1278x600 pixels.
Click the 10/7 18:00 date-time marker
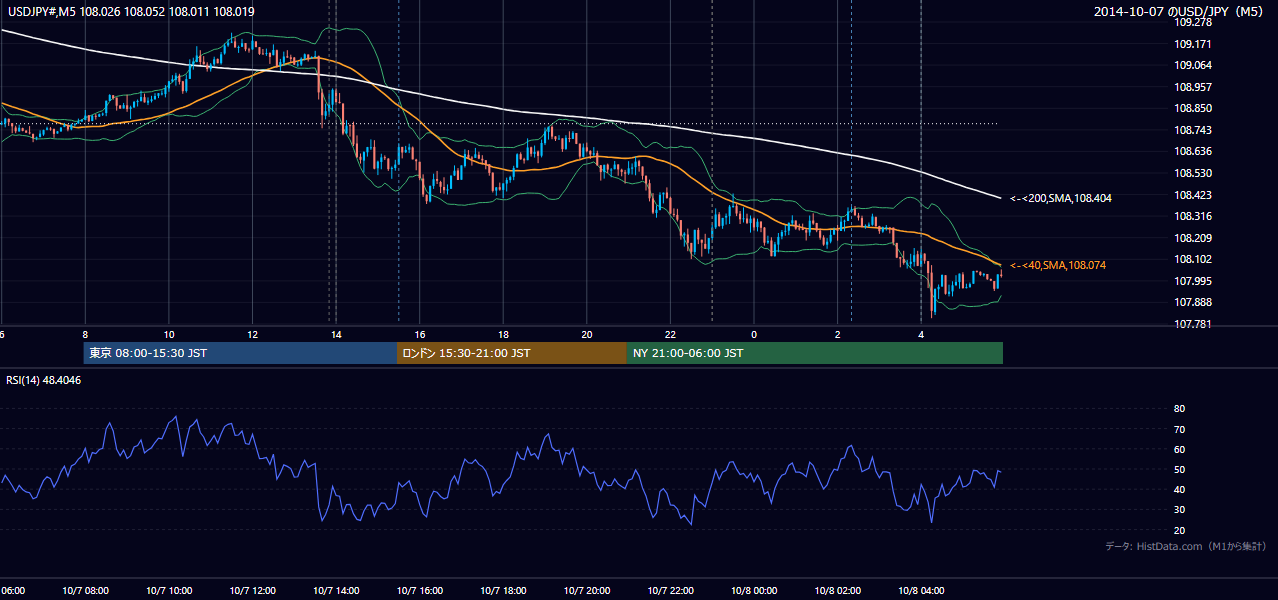coord(503,591)
